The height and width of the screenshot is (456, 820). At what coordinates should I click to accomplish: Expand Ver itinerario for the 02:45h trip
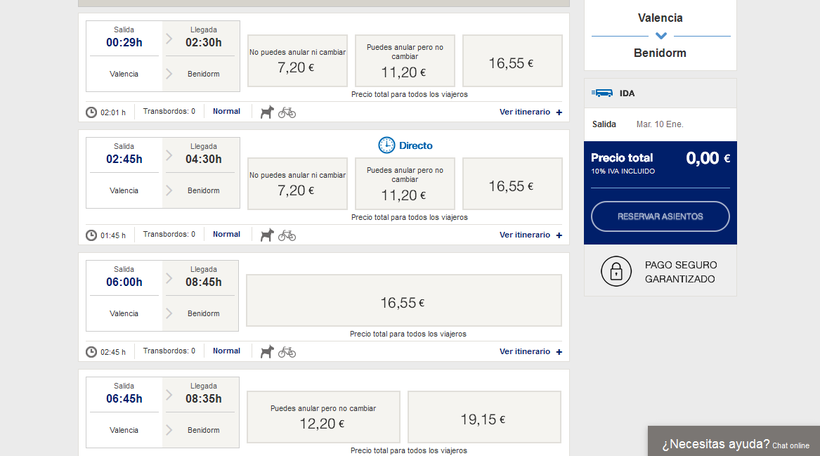530,235
